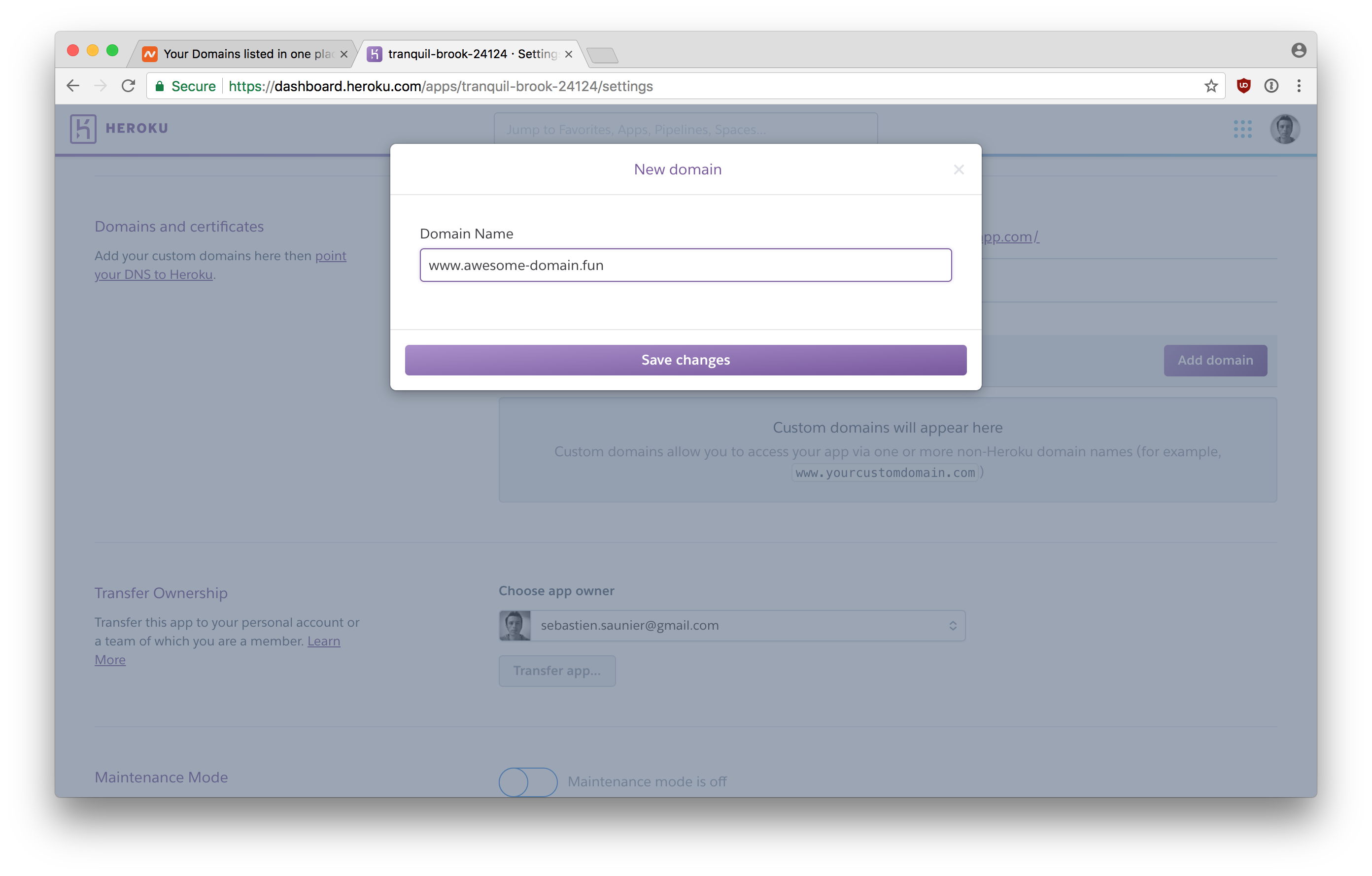1372x876 pixels.
Task: Click the Transfer app... button
Action: click(557, 671)
